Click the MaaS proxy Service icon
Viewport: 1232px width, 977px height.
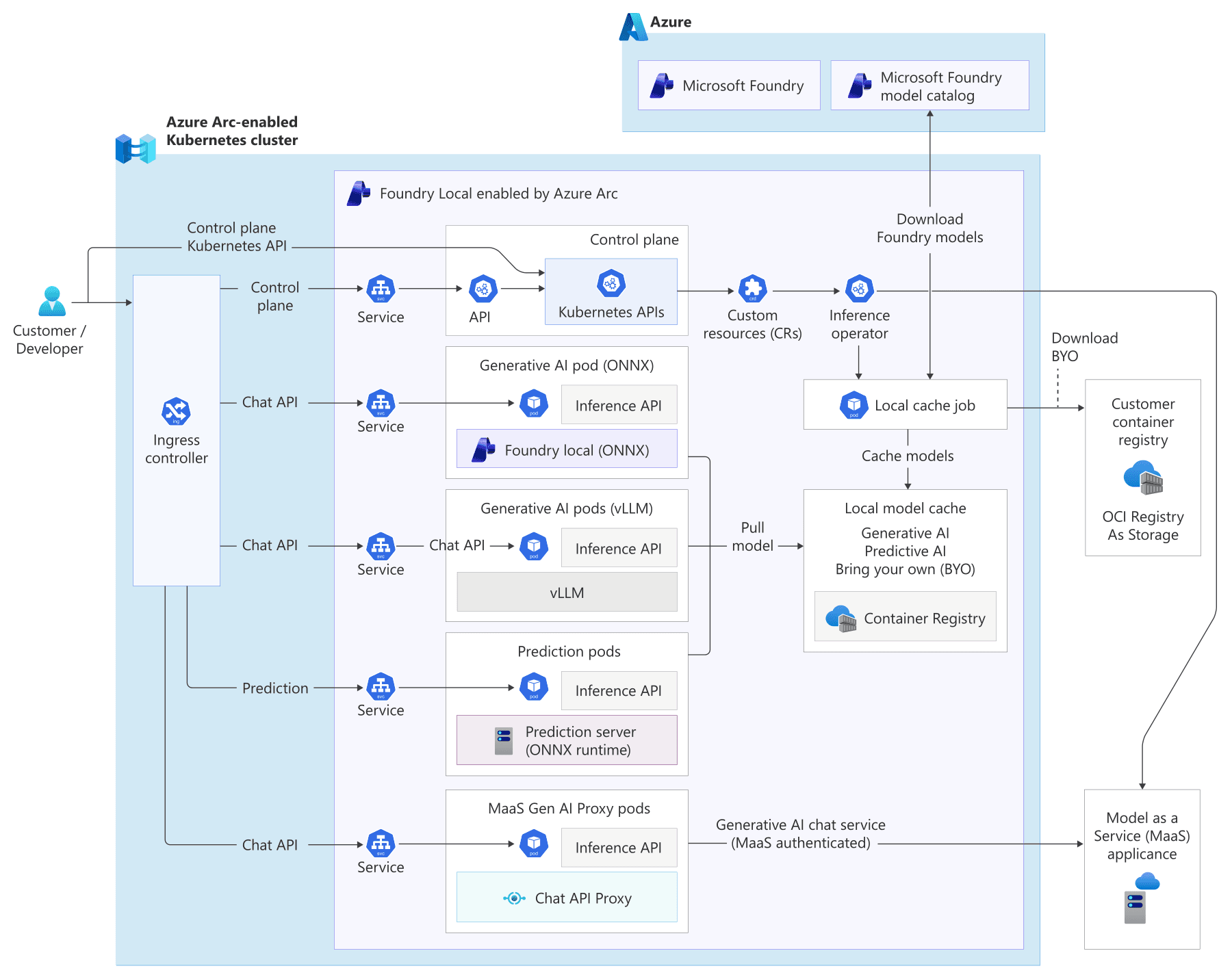point(381,844)
